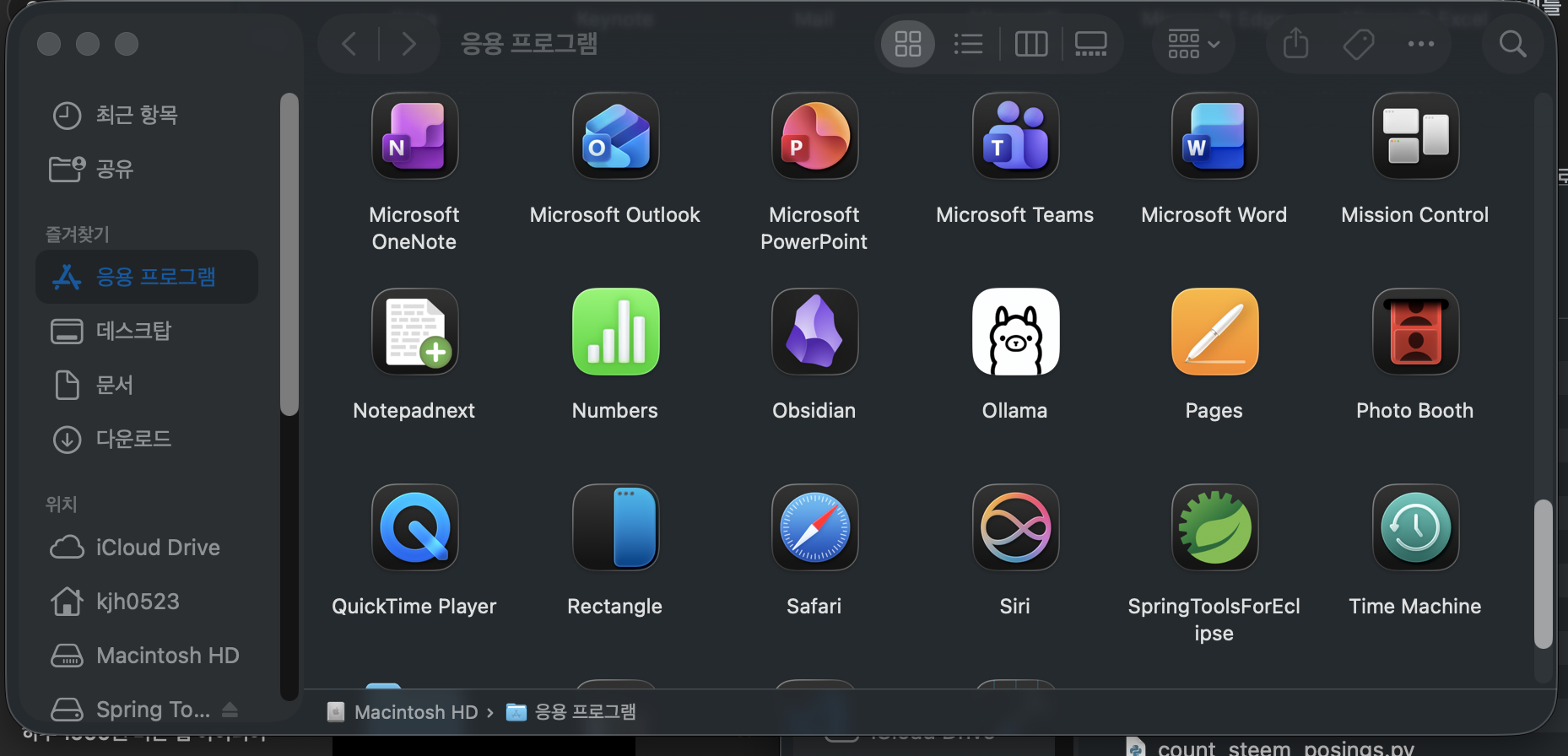The width and height of the screenshot is (1568, 756).
Task: Switch to column view
Action: point(1030,44)
